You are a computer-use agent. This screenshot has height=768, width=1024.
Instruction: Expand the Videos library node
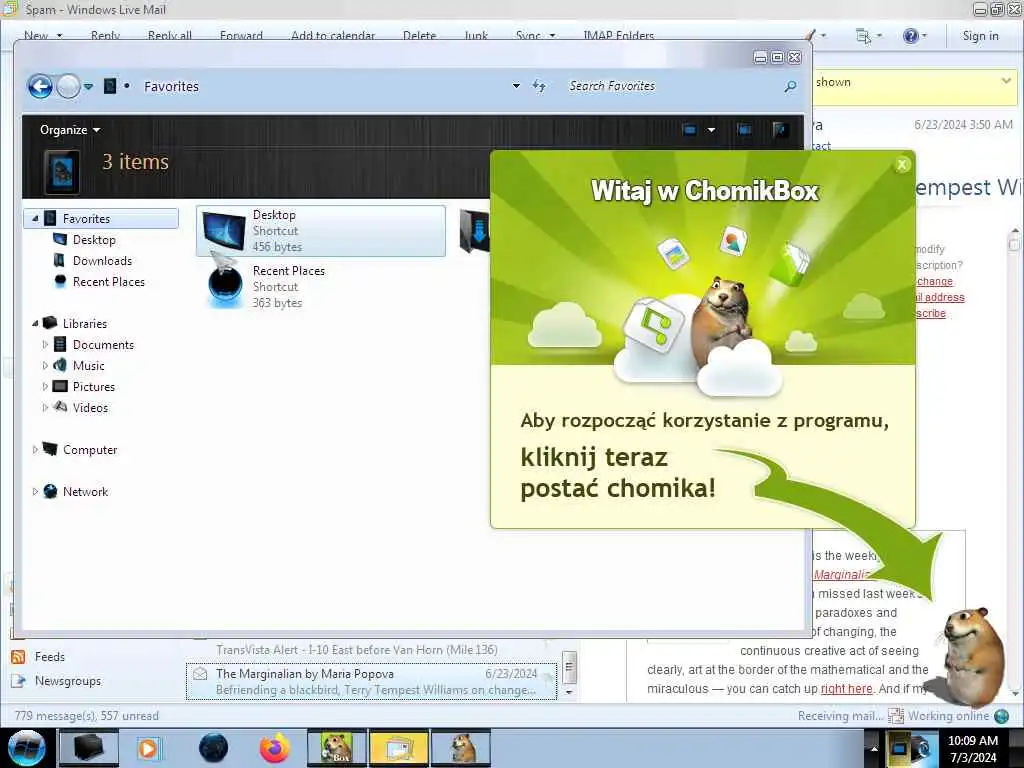(45, 407)
